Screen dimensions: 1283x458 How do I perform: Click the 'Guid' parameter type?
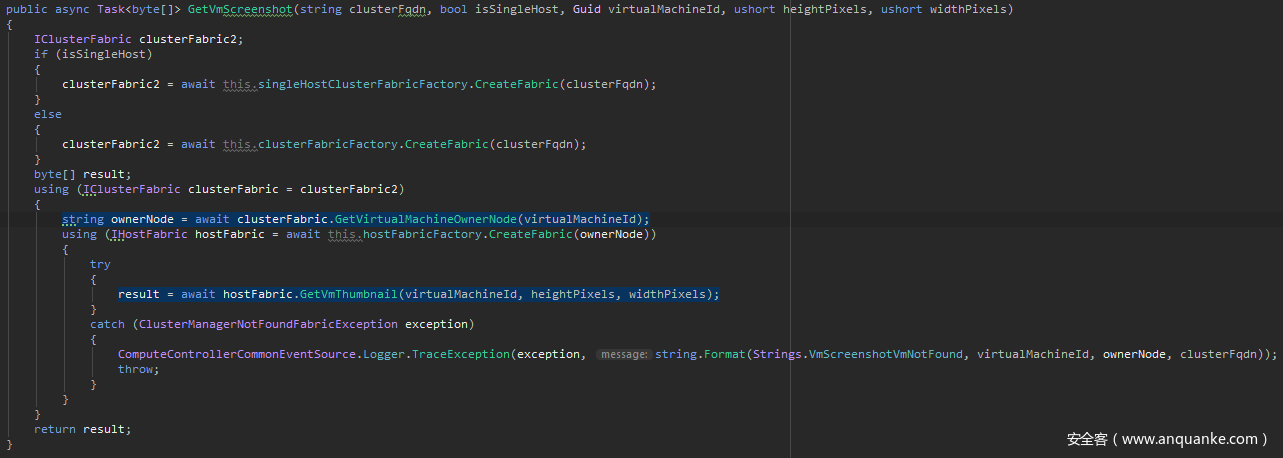click(x=587, y=9)
